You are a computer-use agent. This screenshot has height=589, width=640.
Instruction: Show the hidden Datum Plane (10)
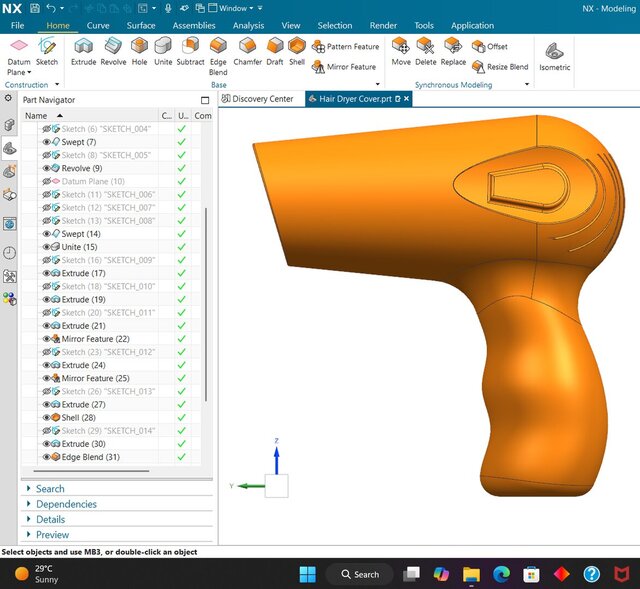pyautogui.click(x=46, y=181)
